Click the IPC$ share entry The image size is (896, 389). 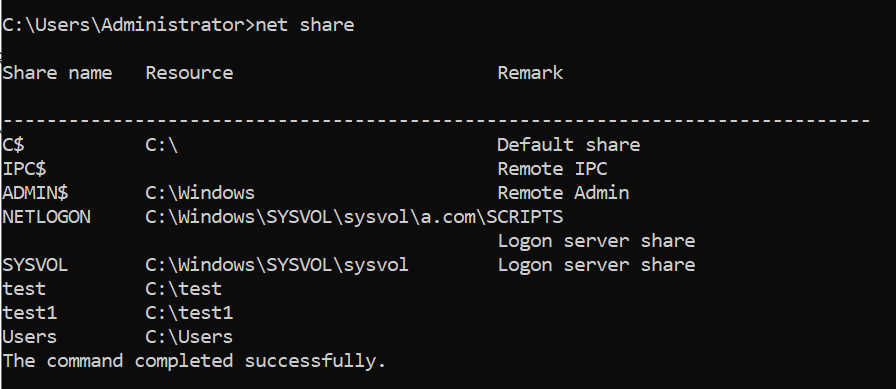25,169
